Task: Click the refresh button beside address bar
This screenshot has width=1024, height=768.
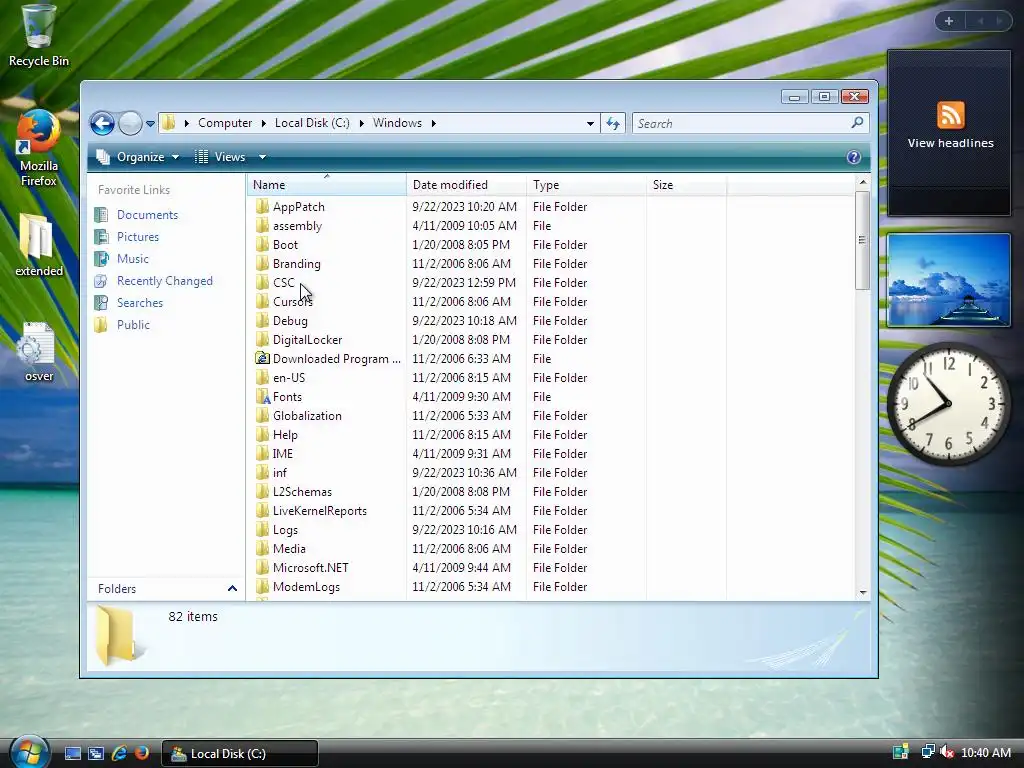Action: [x=613, y=123]
